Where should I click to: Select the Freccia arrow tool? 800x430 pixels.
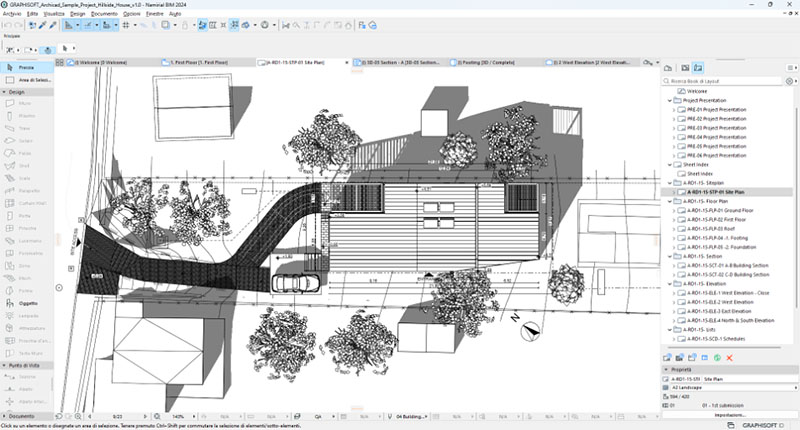(26, 66)
